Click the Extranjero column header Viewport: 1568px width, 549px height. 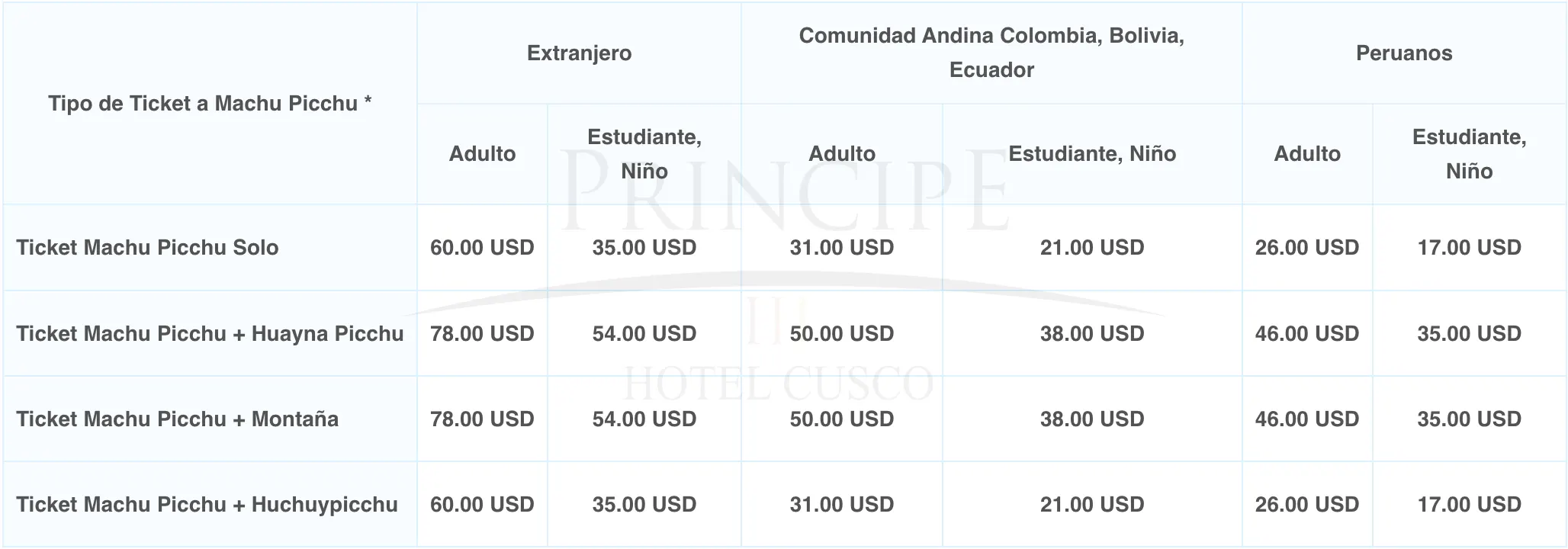579,53
